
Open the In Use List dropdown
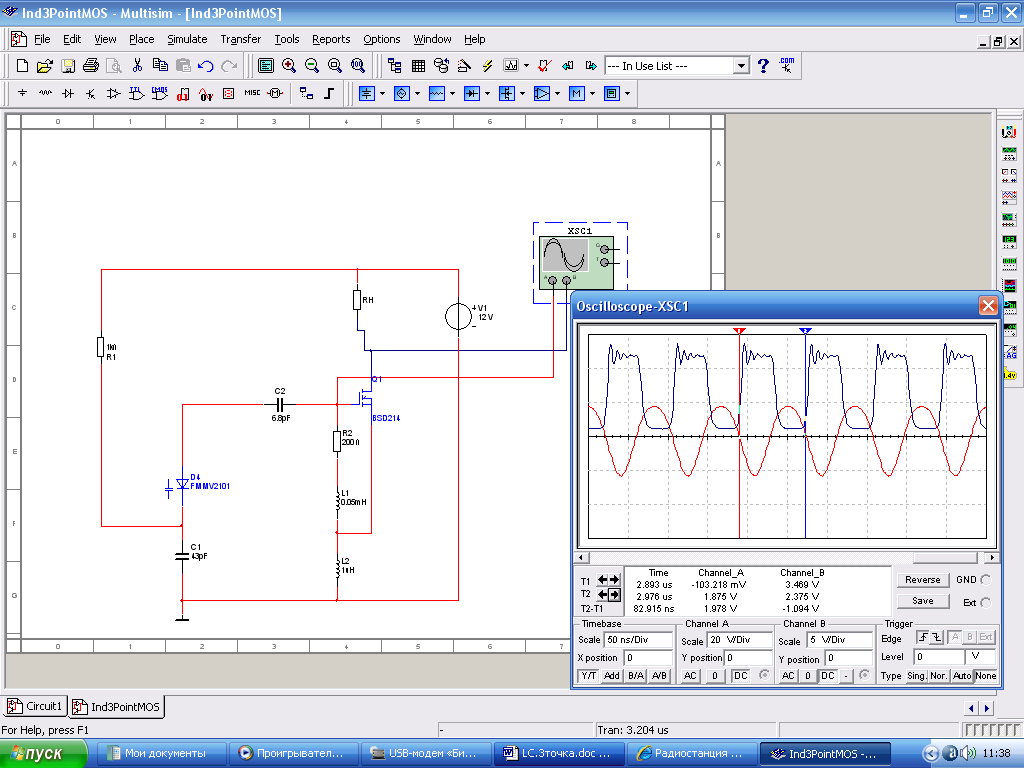741,66
